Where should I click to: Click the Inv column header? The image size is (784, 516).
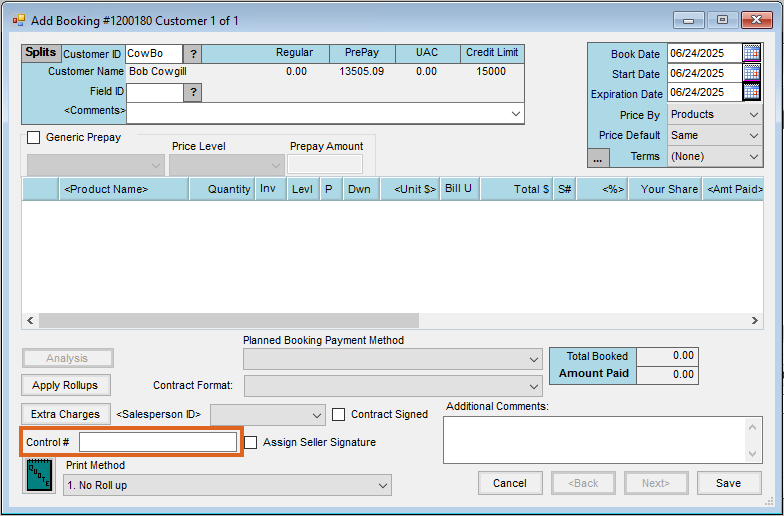click(x=270, y=189)
